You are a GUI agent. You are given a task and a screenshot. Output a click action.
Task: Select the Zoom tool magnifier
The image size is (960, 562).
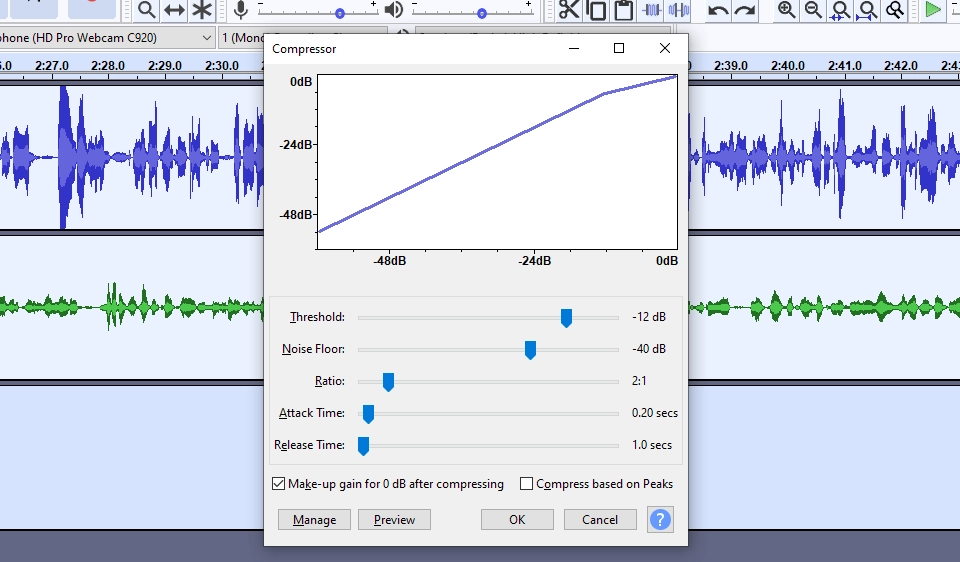147,10
